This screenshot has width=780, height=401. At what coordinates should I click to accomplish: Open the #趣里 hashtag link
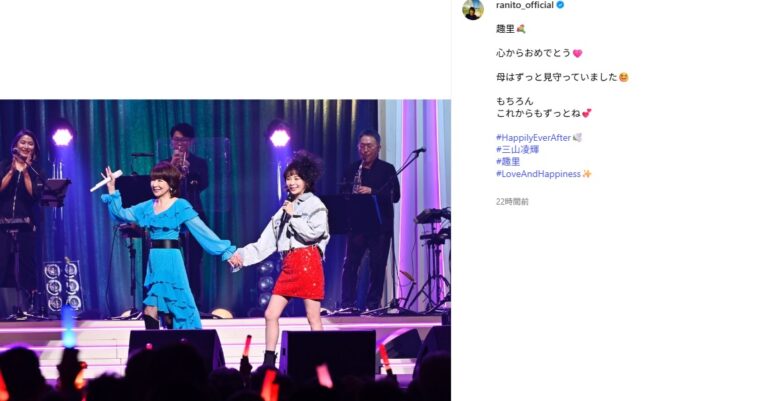tap(508, 162)
